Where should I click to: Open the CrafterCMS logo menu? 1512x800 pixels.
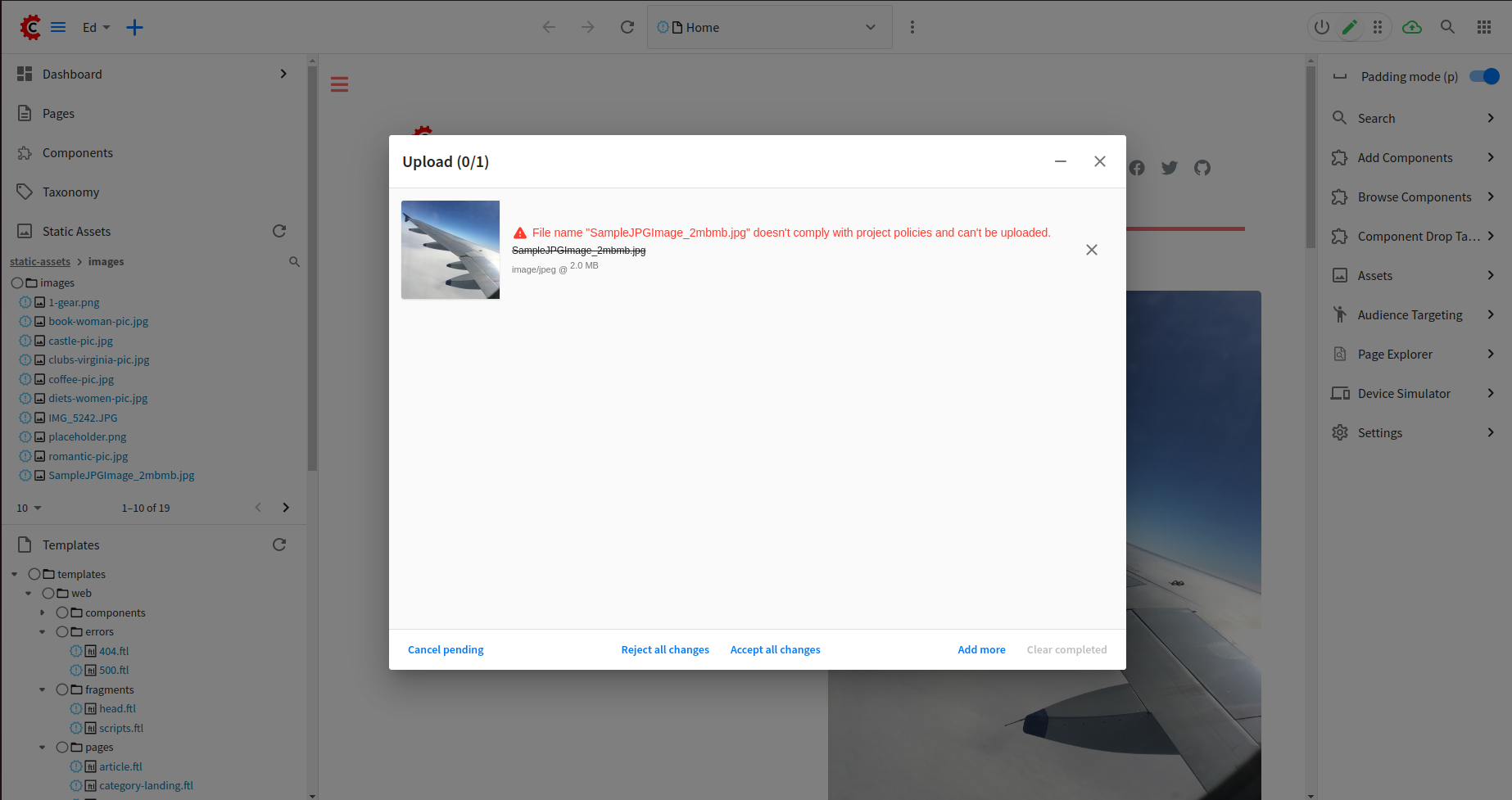point(30,26)
